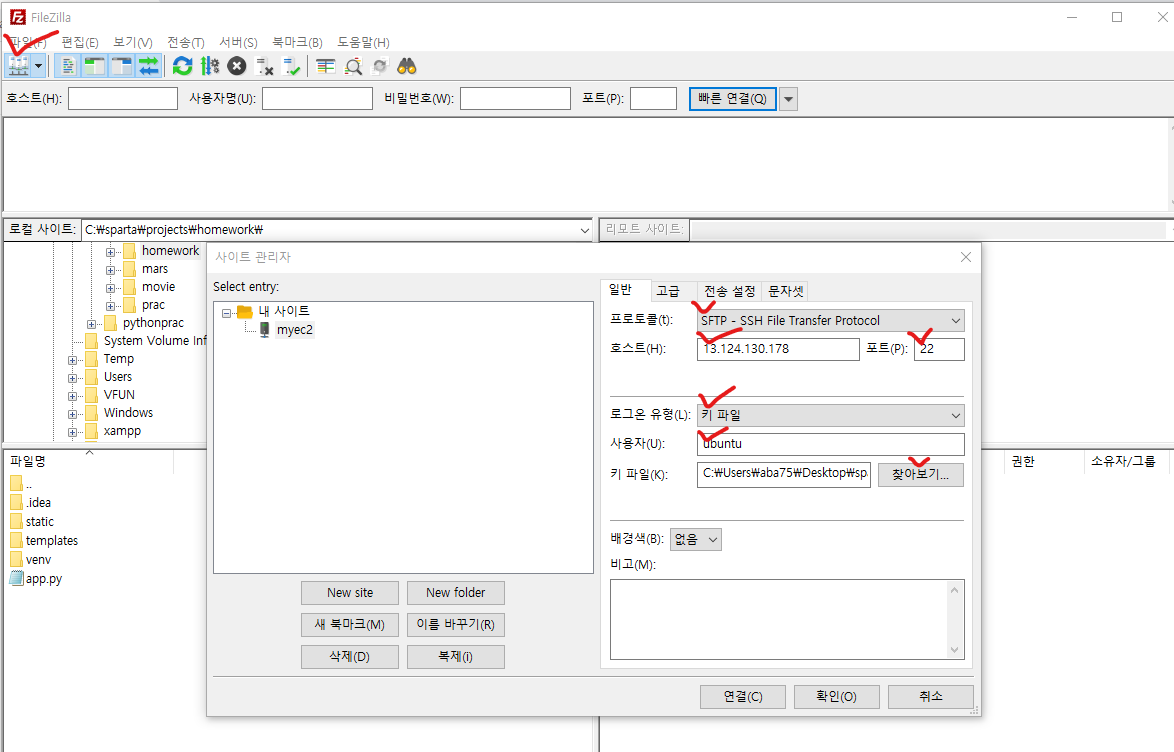The image size is (1174, 752).
Task: Open the 배경색 color dropdown
Action: click(x=696, y=539)
